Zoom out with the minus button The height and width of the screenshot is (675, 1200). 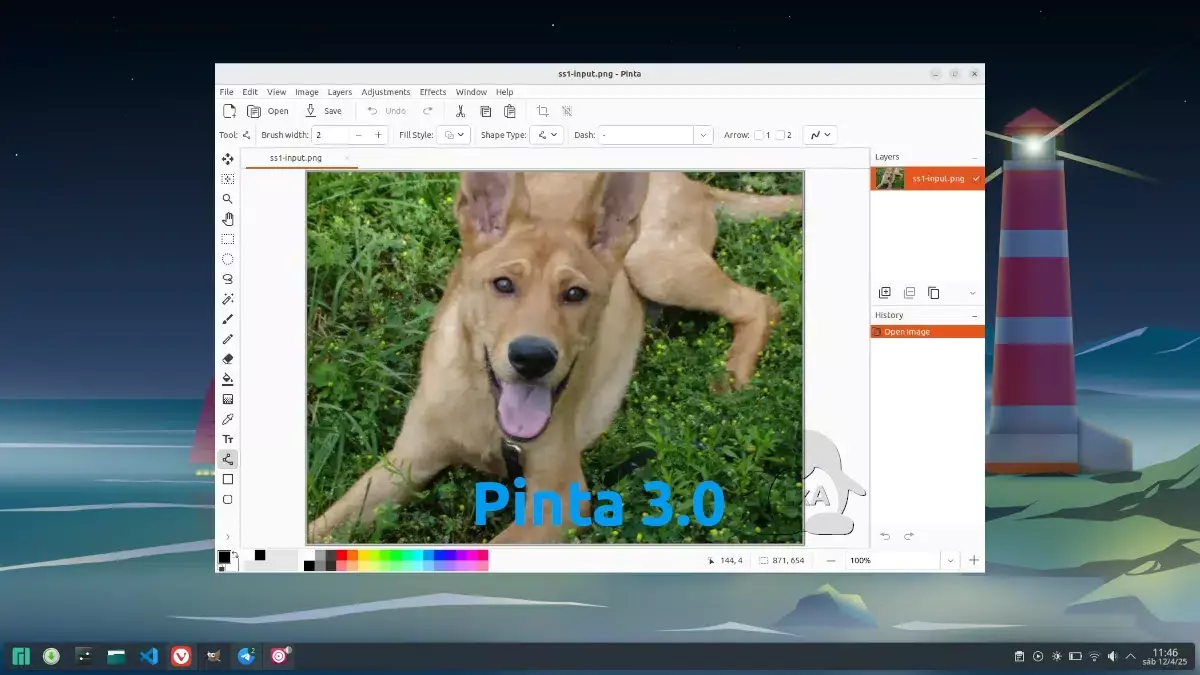(x=831, y=561)
